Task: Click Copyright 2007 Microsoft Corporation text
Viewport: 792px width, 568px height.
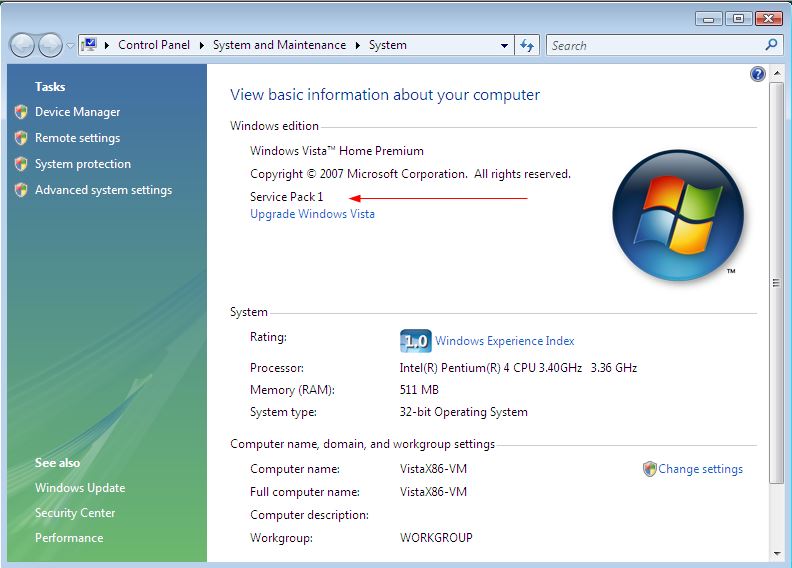Action: (410, 174)
